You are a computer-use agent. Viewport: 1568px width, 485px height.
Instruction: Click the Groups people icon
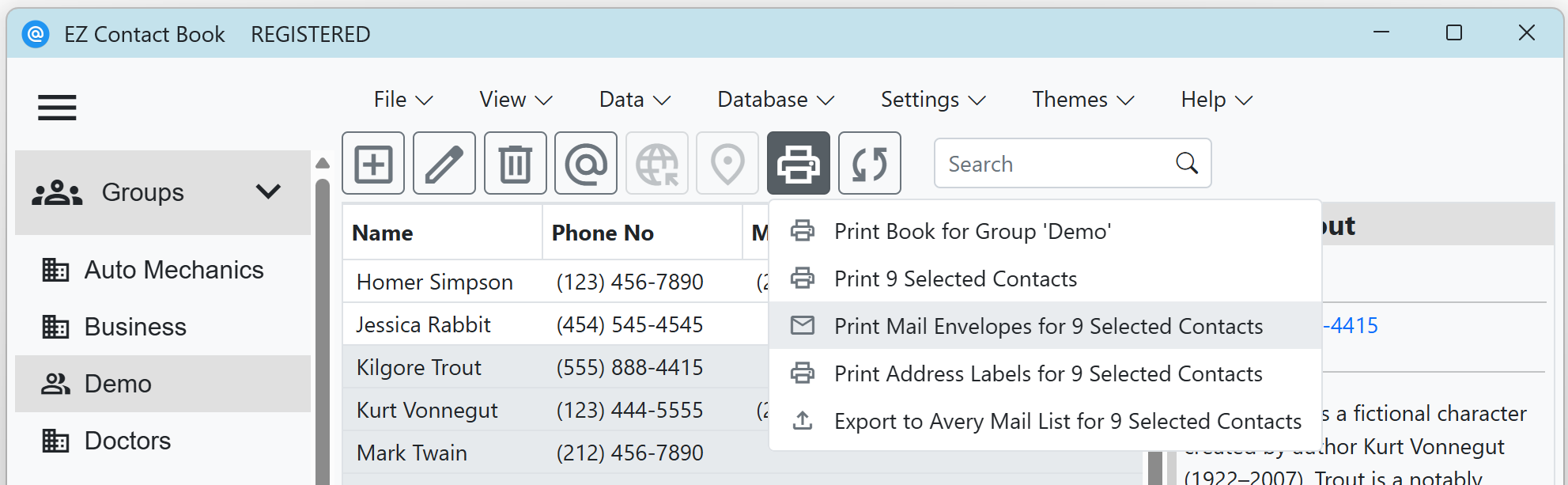(x=57, y=192)
